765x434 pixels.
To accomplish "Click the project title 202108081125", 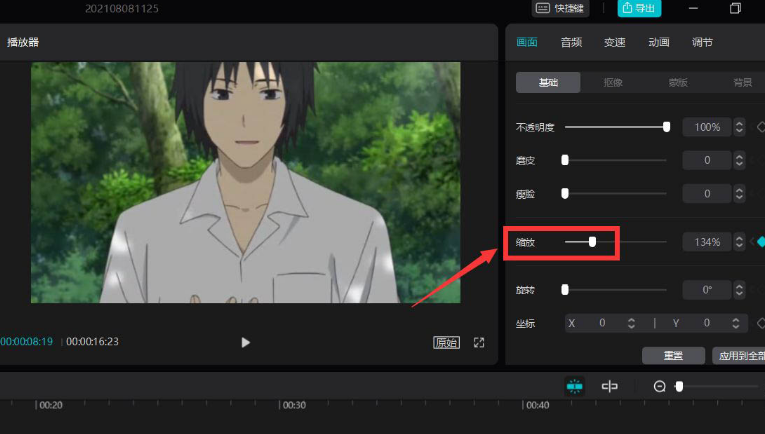I will [121, 8].
